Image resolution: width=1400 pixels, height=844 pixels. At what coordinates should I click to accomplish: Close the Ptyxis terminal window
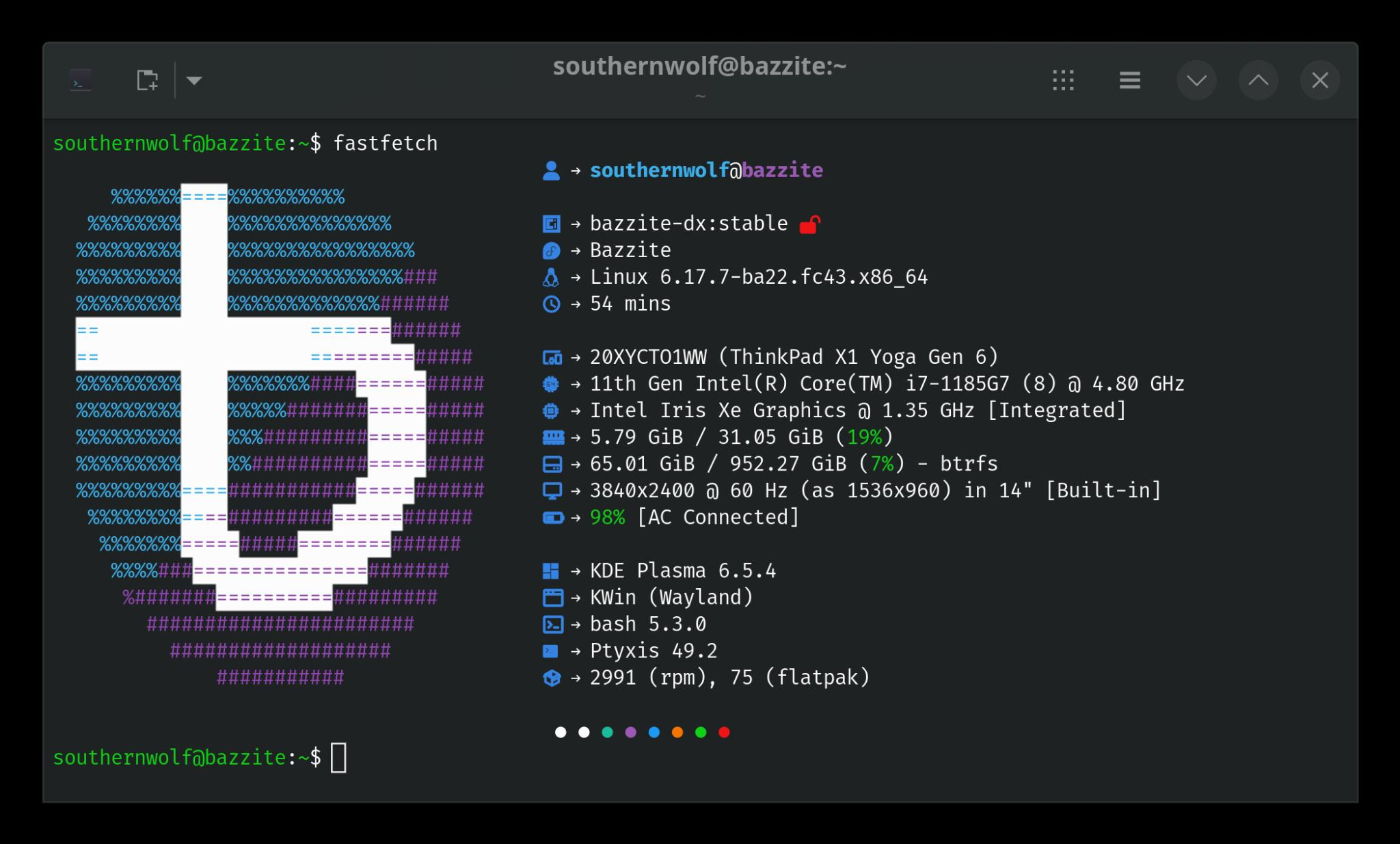pos(1320,81)
